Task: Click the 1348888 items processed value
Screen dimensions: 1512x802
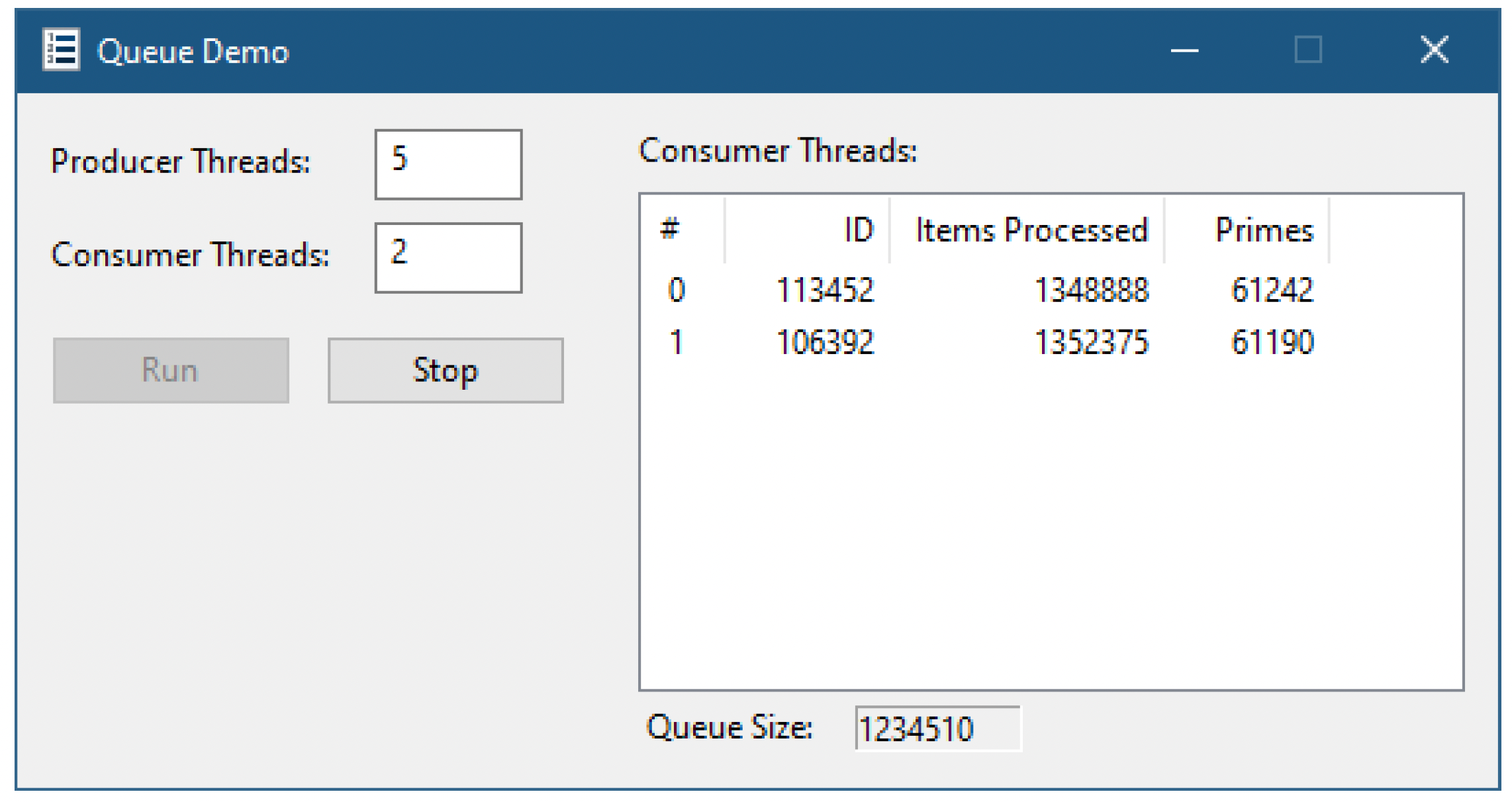Action: tap(1091, 290)
